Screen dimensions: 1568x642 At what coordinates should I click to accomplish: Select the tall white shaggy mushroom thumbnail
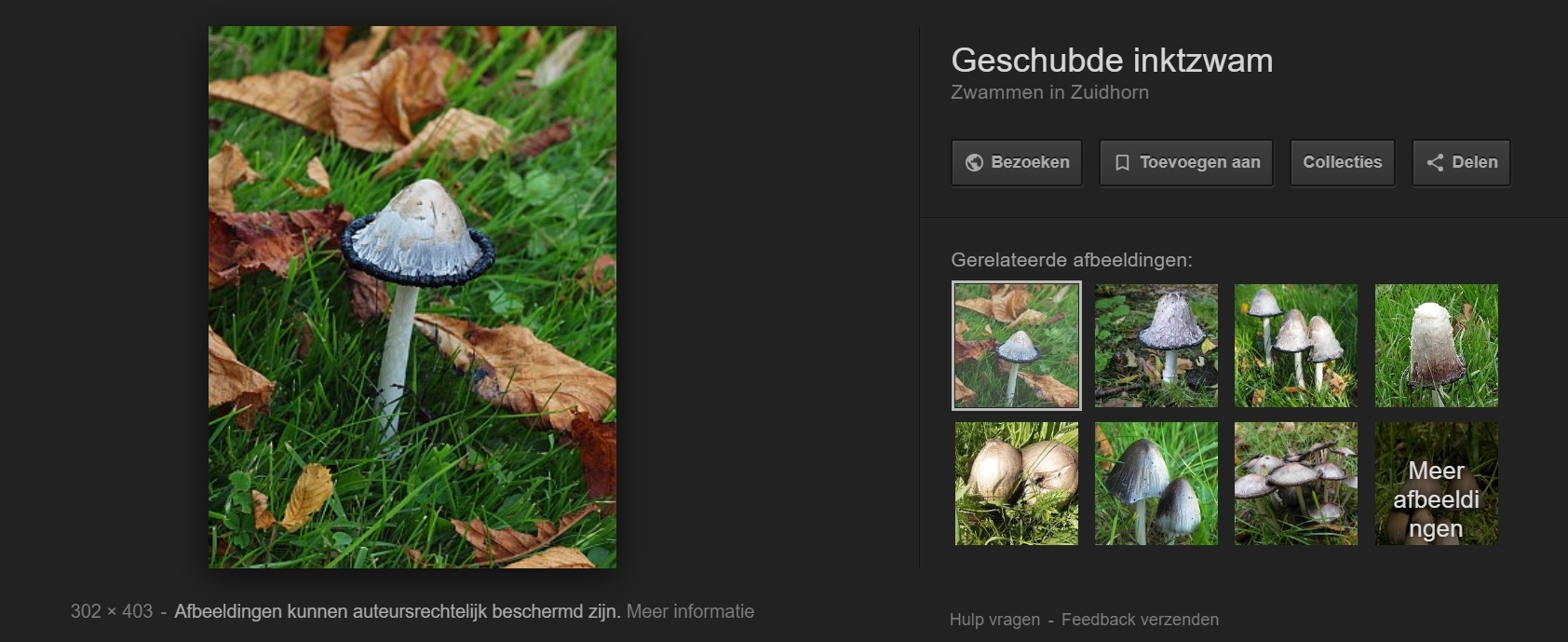click(1437, 346)
